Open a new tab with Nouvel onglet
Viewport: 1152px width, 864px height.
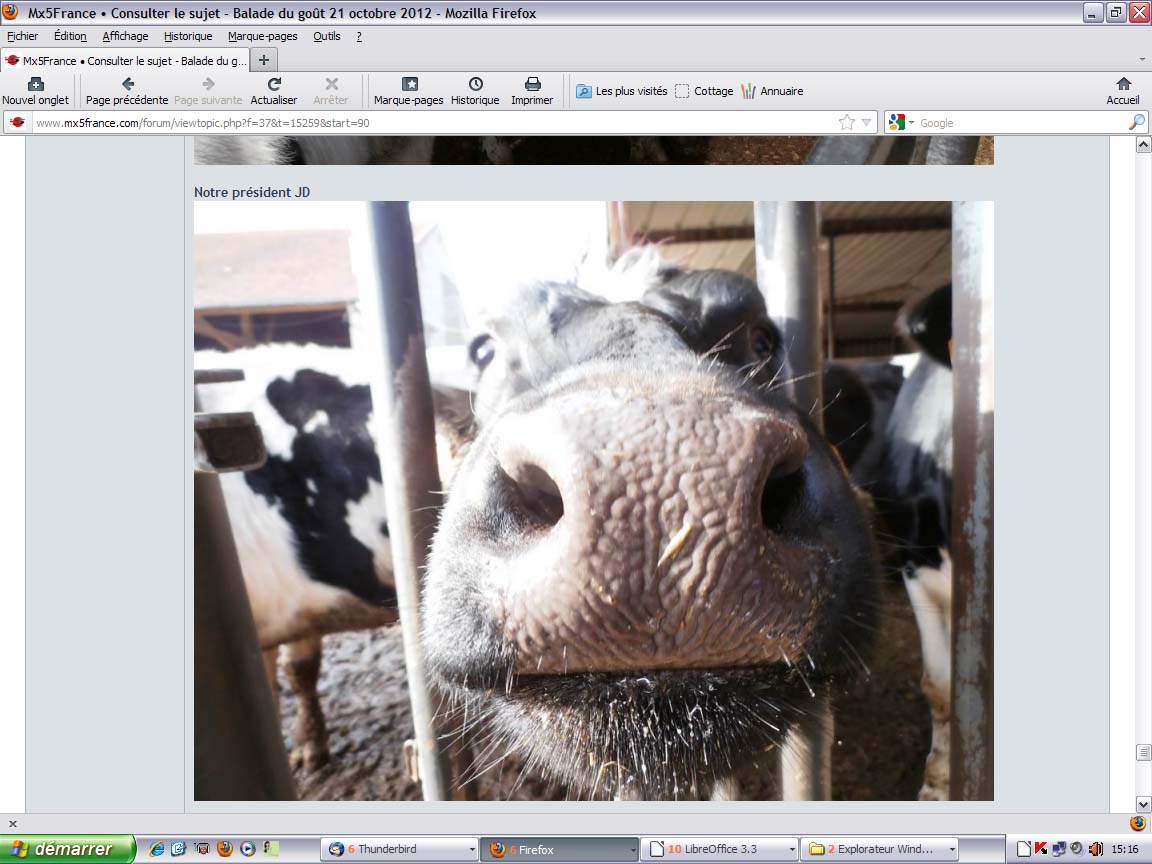click(35, 91)
